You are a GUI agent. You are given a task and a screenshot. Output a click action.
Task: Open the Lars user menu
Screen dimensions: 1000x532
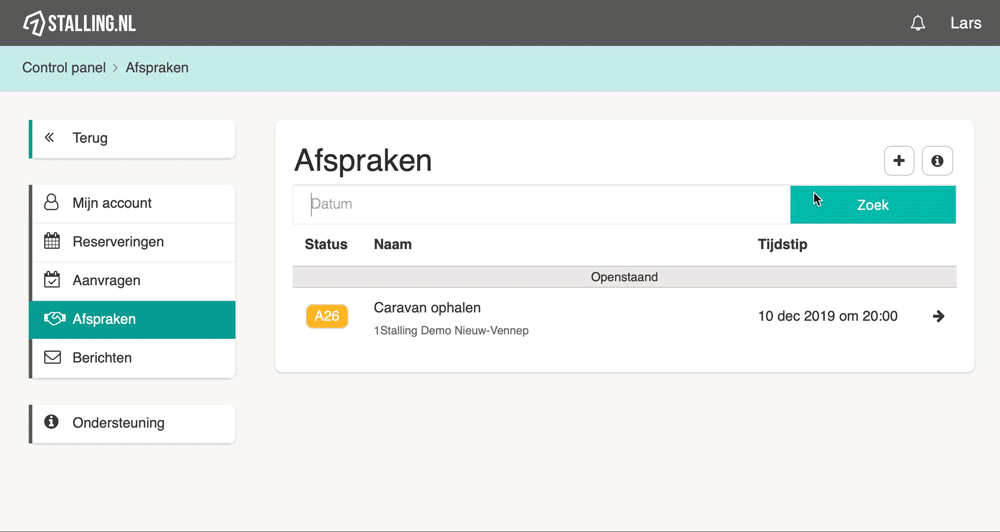(966, 24)
